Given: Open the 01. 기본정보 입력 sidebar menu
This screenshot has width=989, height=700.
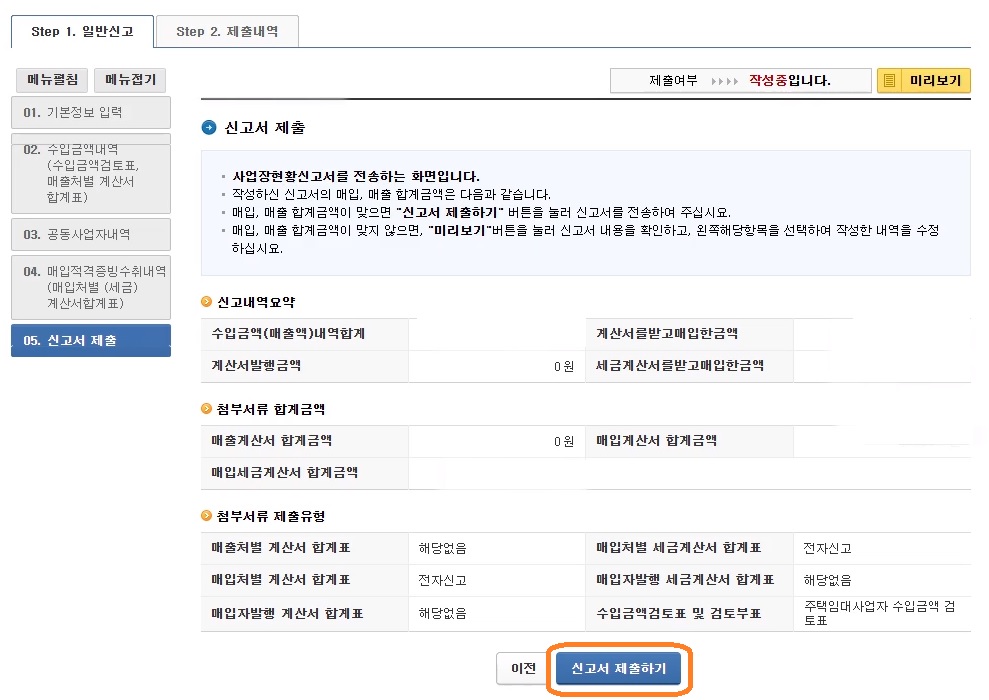Looking at the screenshot, I should point(90,113).
